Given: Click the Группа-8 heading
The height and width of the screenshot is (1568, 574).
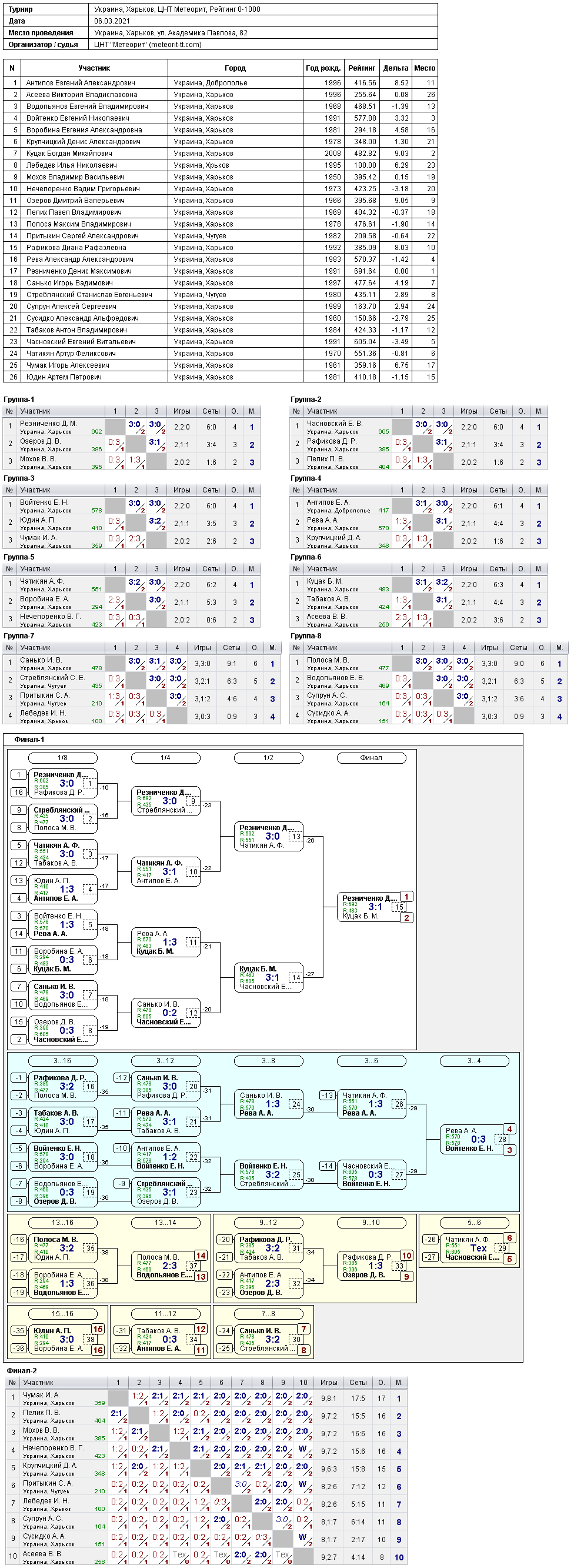Looking at the screenshot, I should click(306, 636).
